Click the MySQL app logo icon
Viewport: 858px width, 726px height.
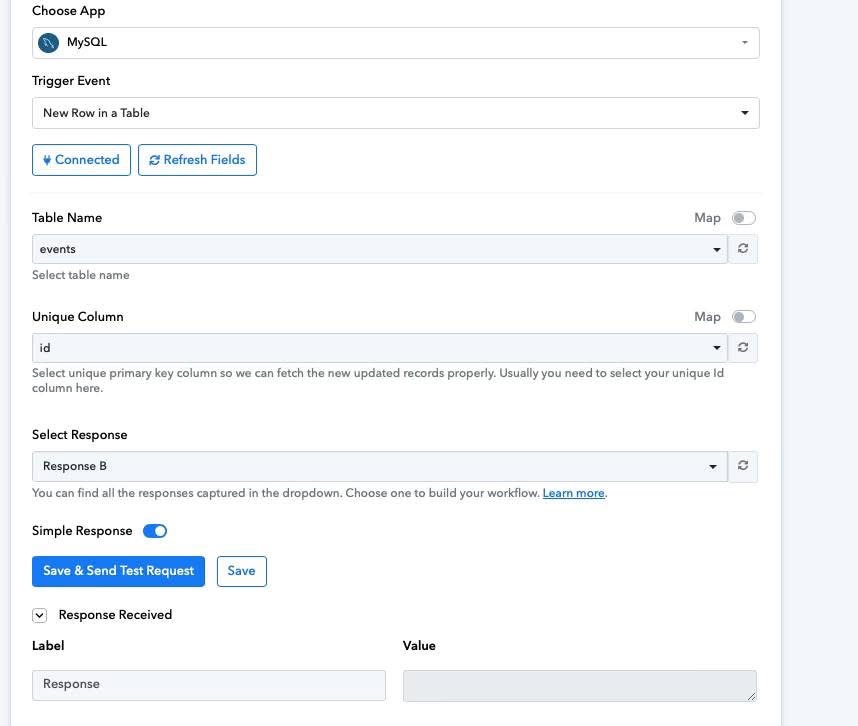48,43
